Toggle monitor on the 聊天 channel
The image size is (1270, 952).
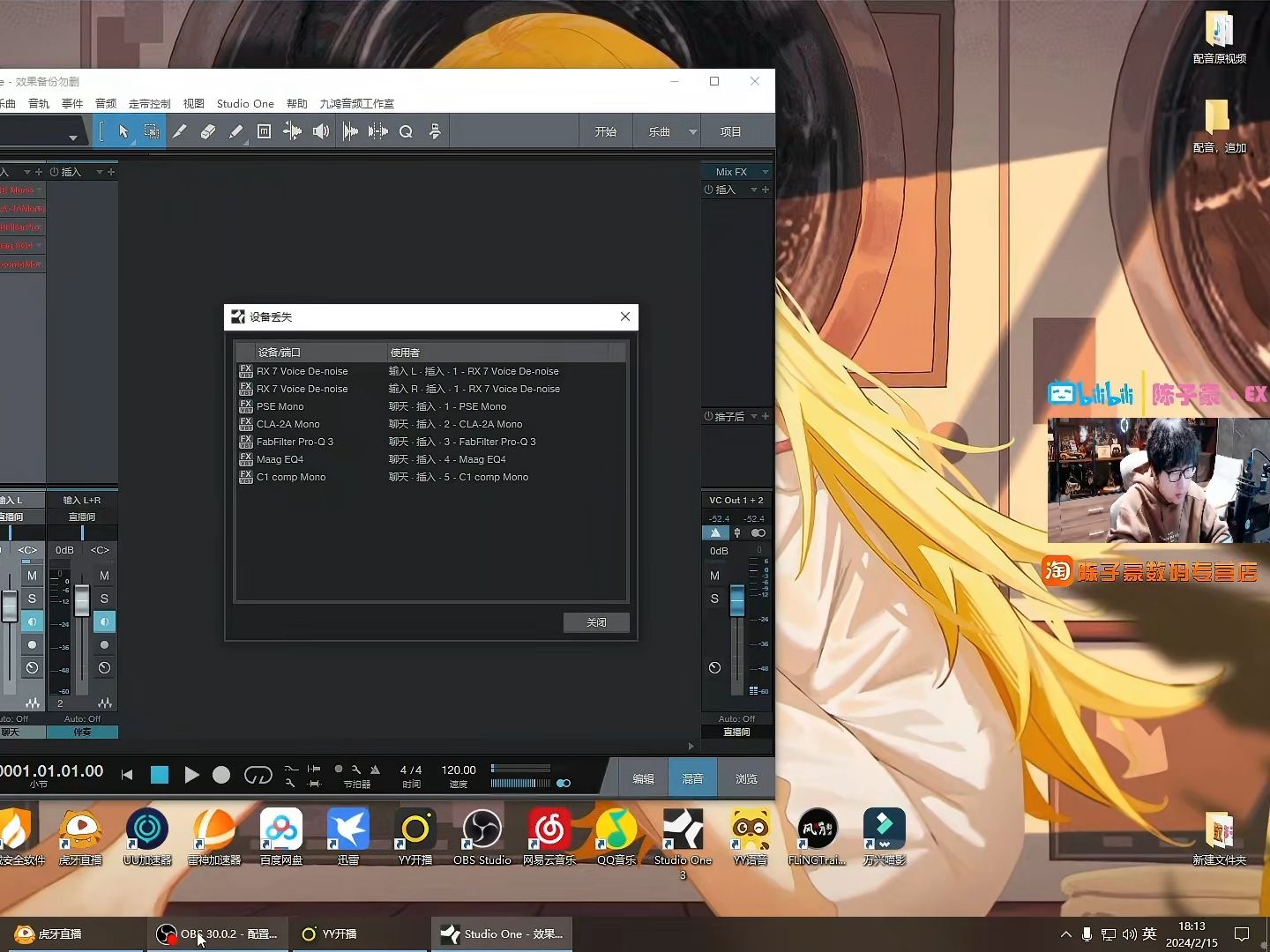coord(32,621)
